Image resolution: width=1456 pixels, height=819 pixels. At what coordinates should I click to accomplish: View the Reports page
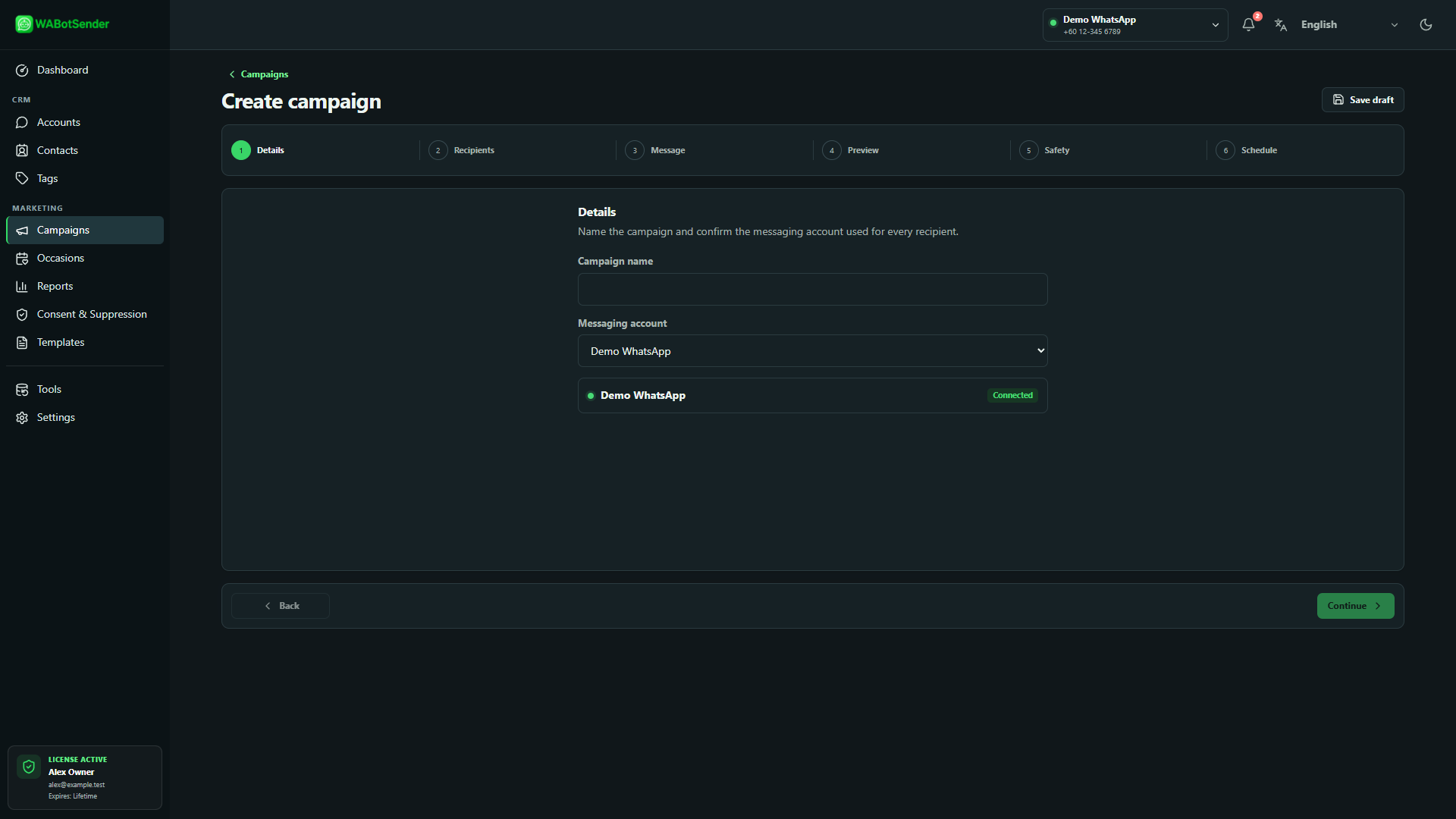pos(85,286)
